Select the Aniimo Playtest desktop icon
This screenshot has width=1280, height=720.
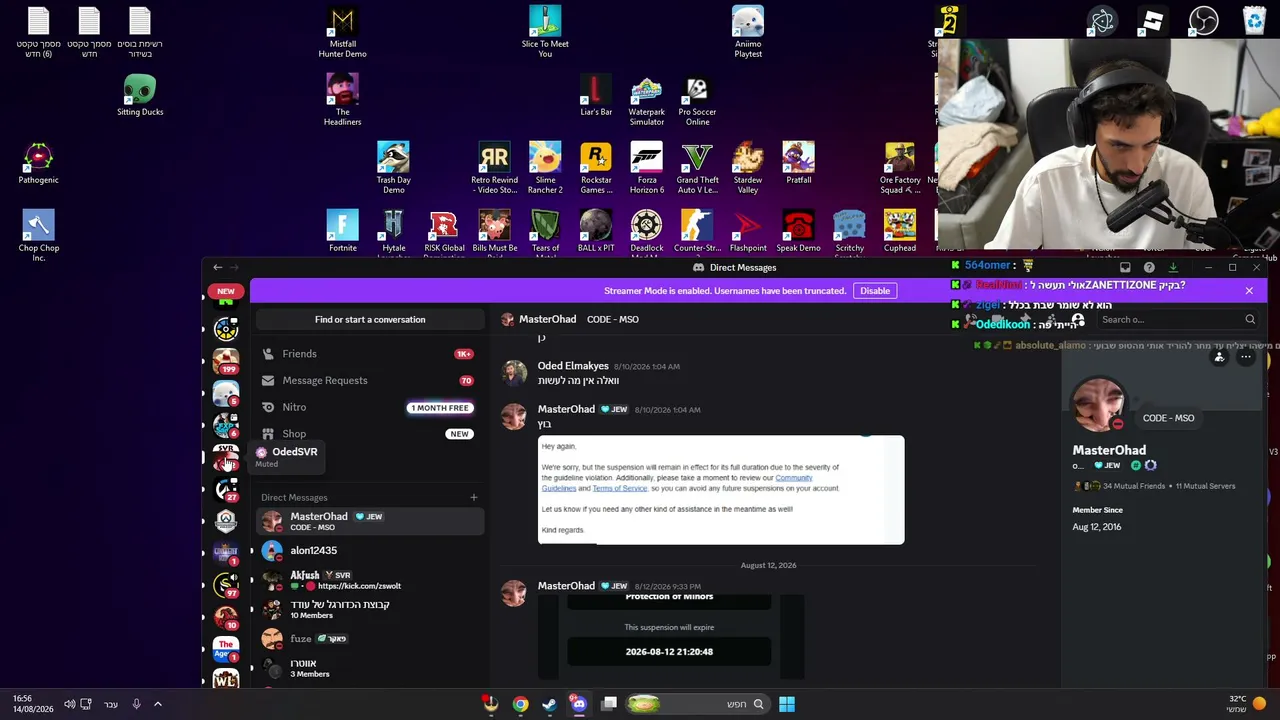click(748, 32)
